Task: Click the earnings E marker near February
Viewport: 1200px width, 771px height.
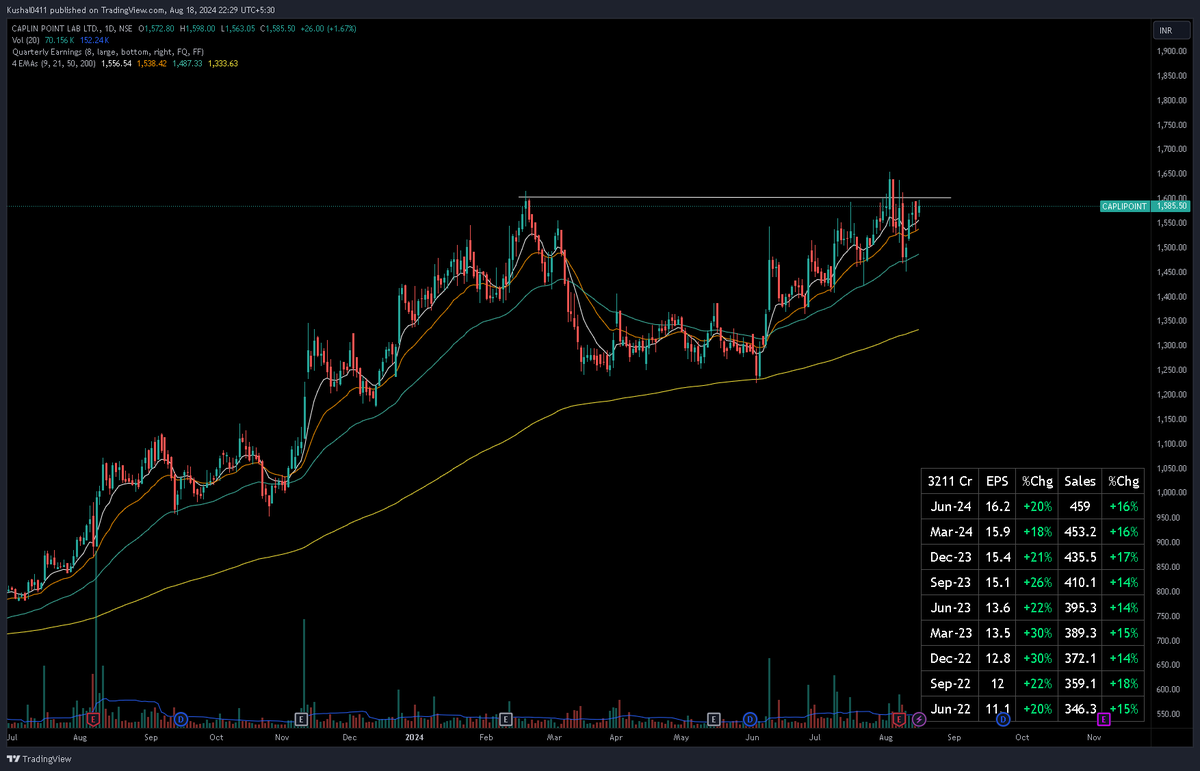Action: (506, 719)
